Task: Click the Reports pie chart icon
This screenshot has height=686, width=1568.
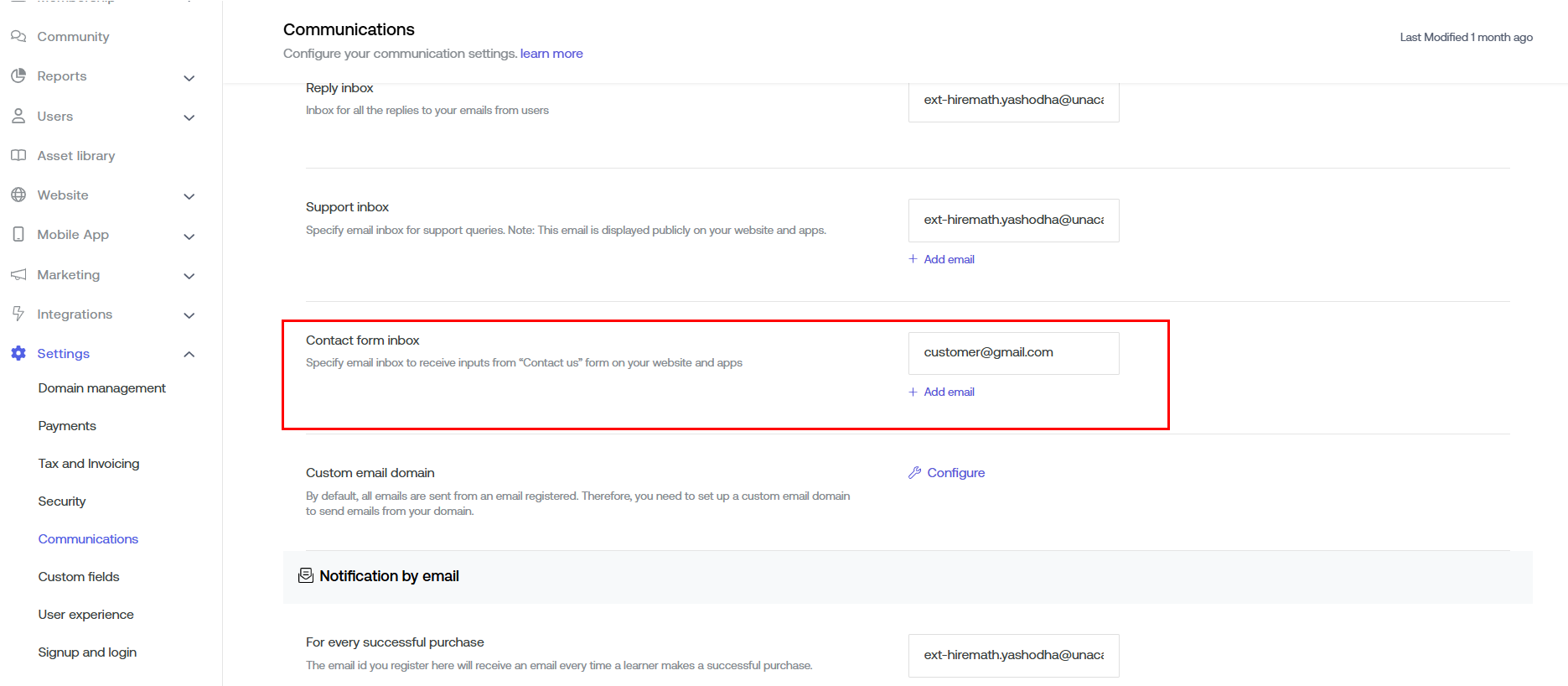Action: [18, 76]
